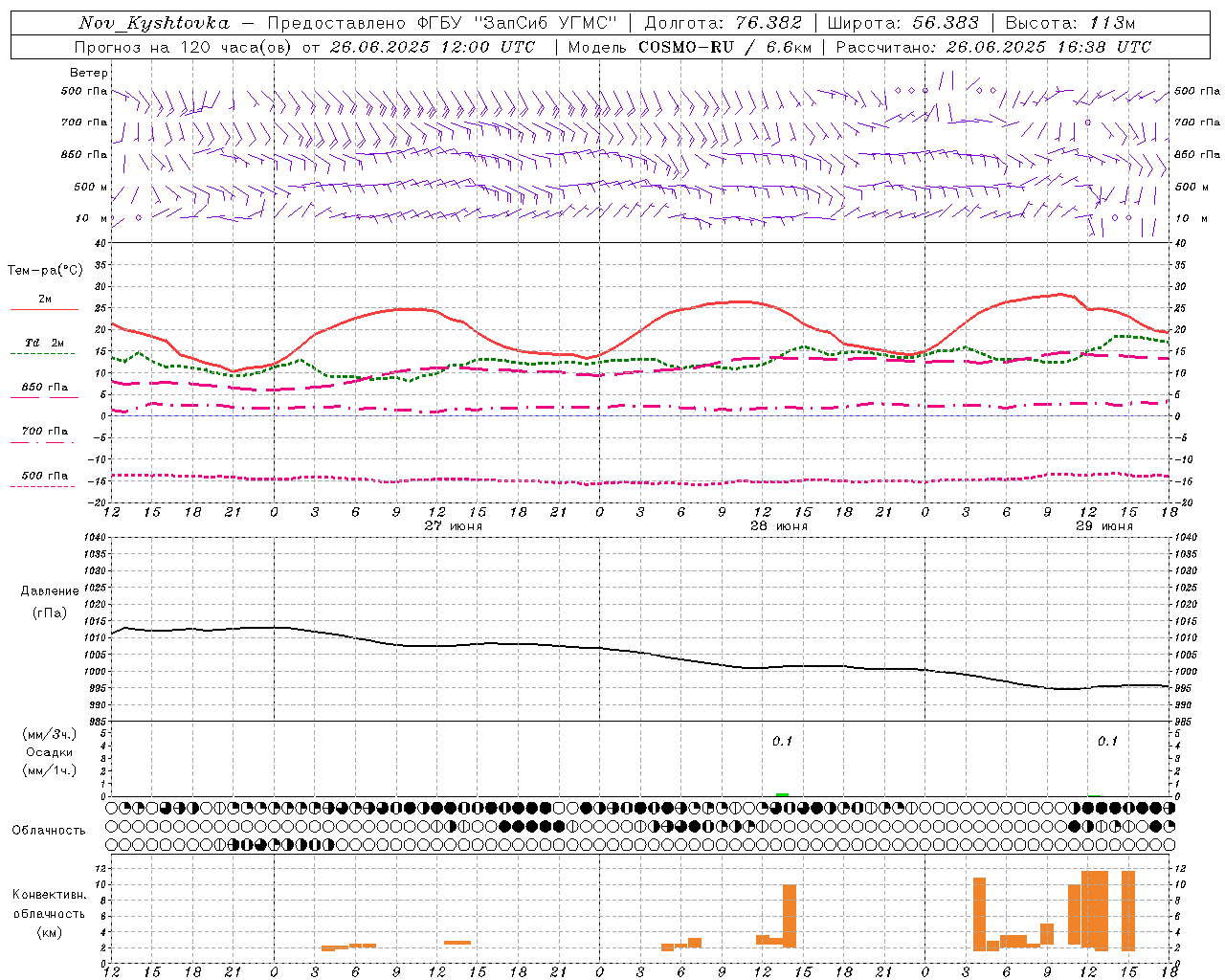Click the Td 2м legend label

(x=45, y=343)
